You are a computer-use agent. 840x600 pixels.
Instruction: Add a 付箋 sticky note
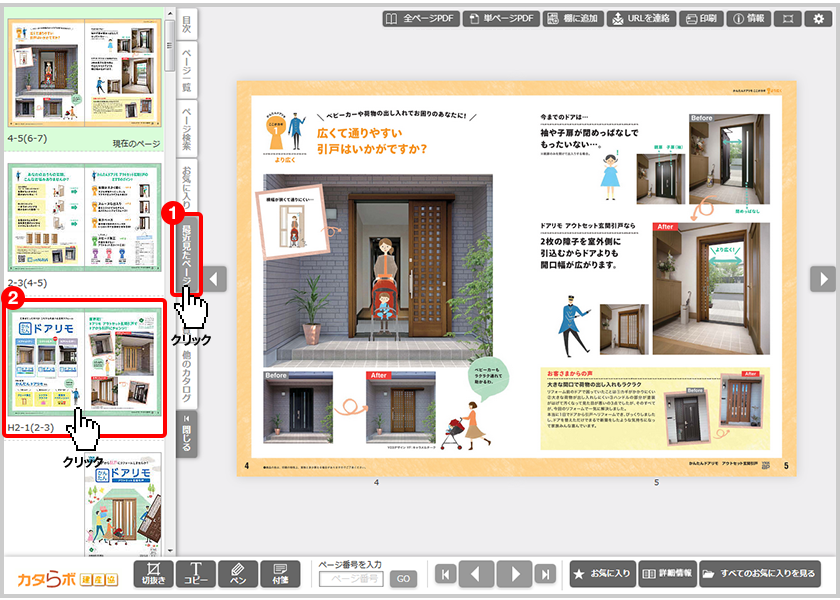(280, 573)
